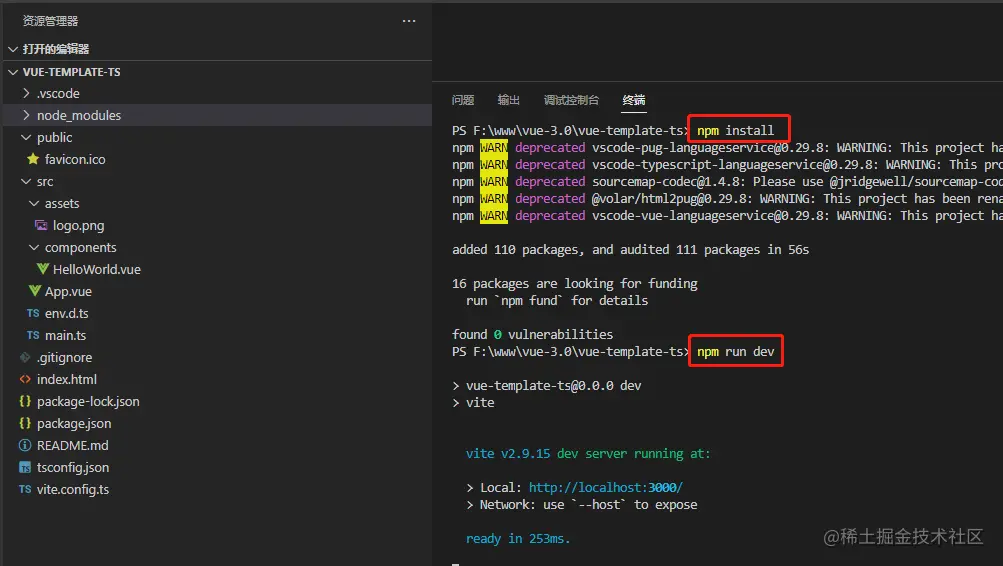Screen dimensions: 1003x566
Task: Click the TS icon beside main.ts
Action: pos(33,335)
